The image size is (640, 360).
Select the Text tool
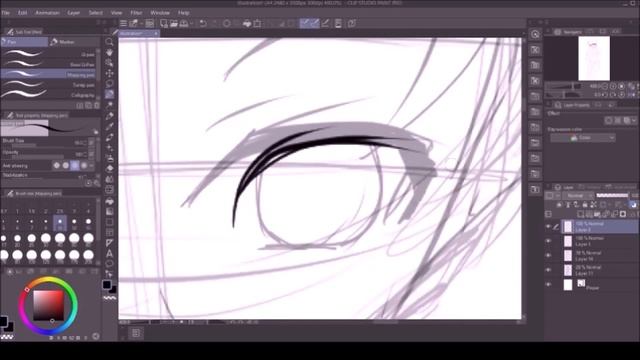109,253
